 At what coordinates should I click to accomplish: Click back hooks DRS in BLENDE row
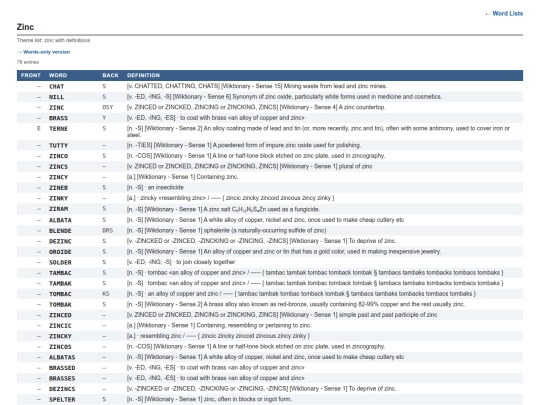coord(107,230)
